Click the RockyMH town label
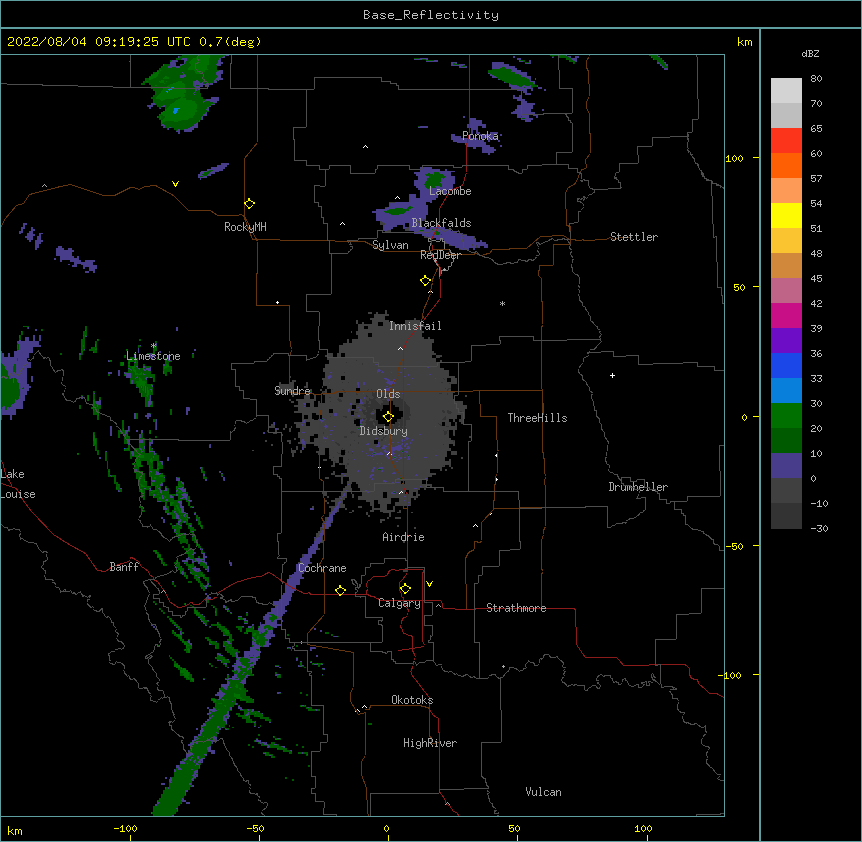This screenshot has height=842, width=862. [245, 227]
